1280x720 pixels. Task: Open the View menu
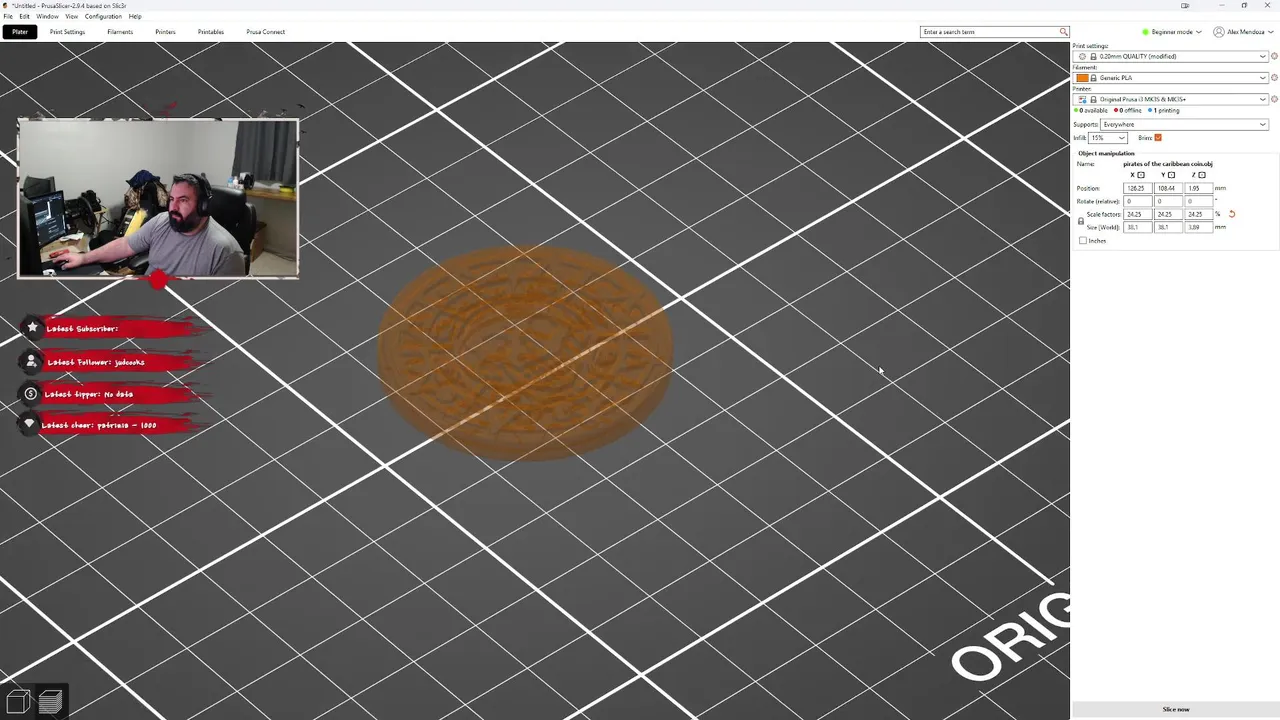coord(72,16)
